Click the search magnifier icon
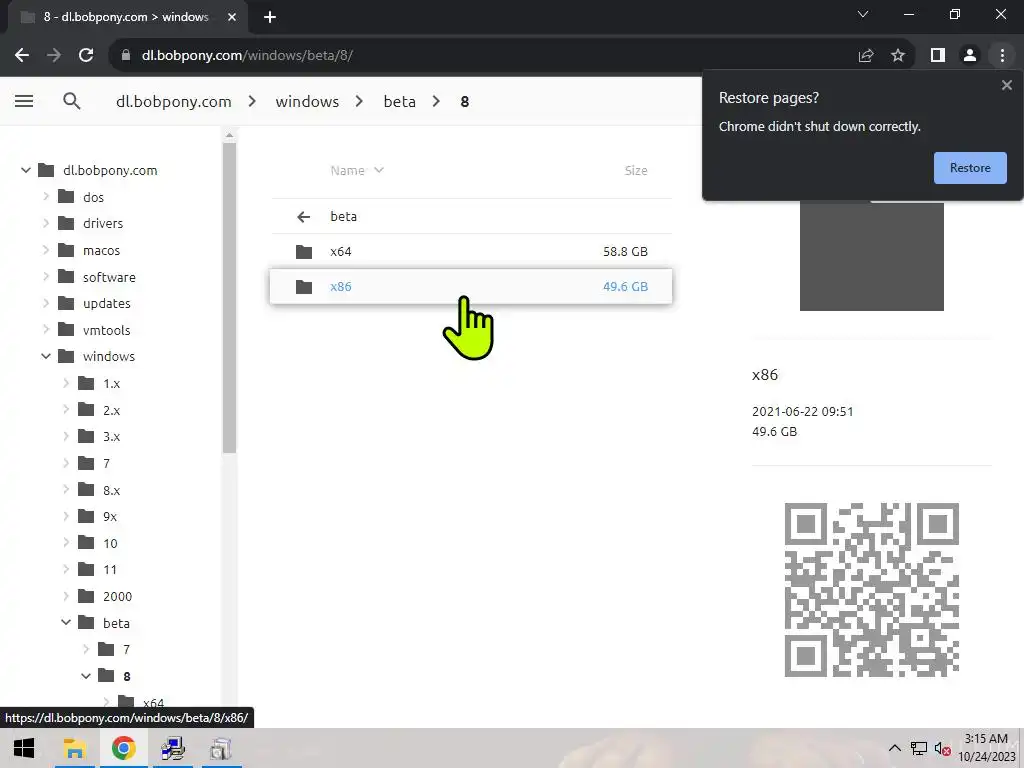 (x=72, y=101)
